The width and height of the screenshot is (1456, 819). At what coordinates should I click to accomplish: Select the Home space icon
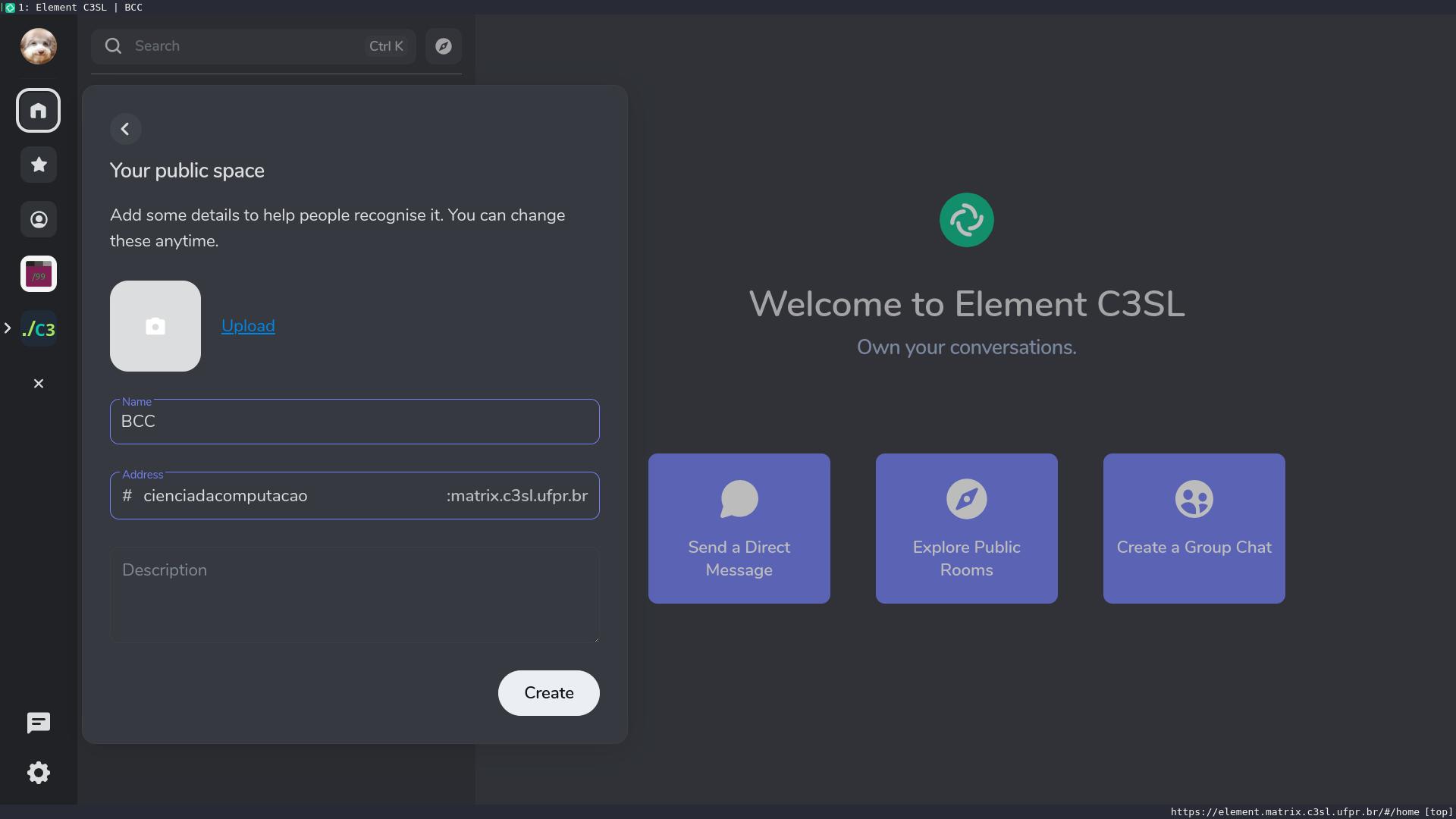point(38,111)
